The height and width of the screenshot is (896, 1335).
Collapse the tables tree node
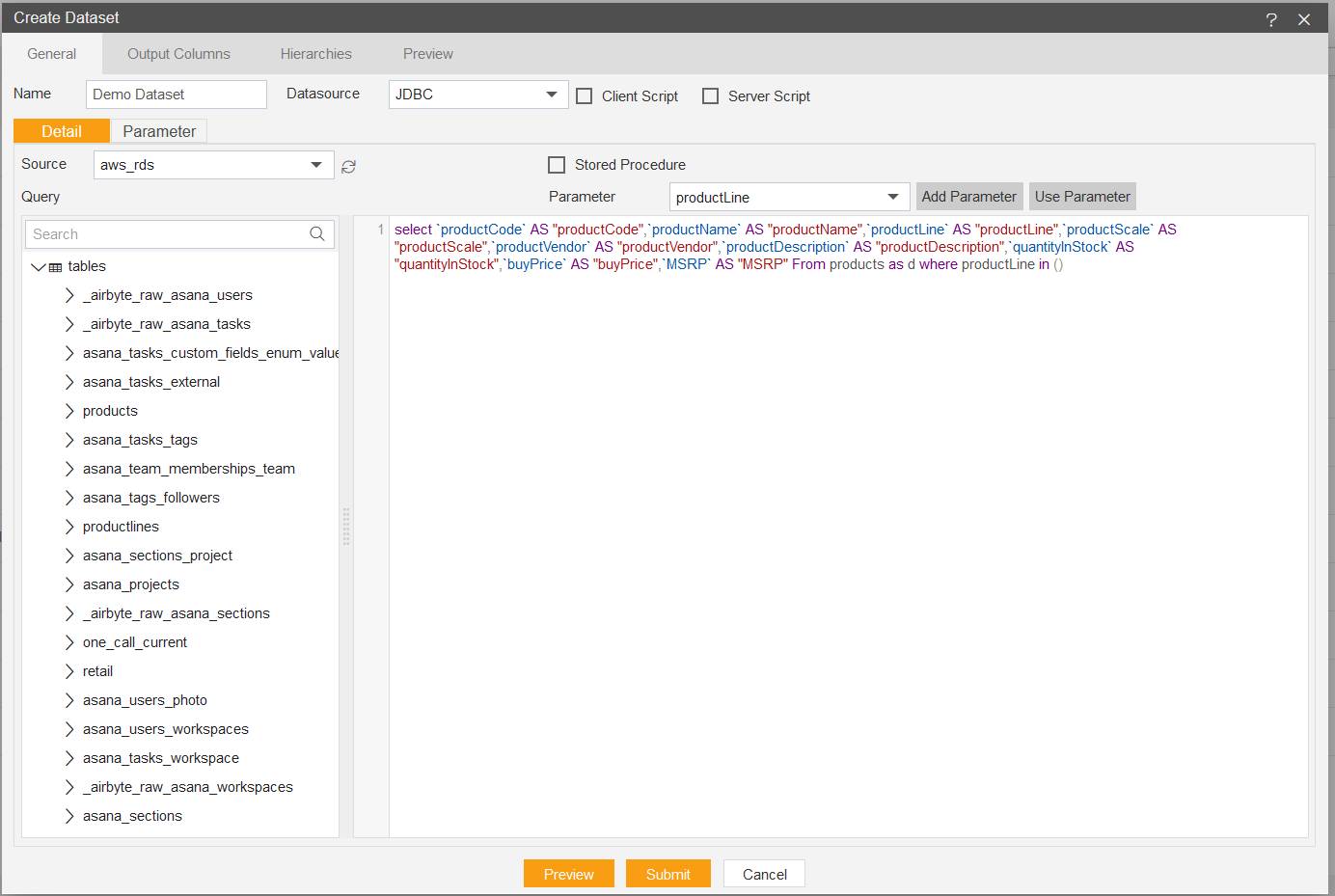(x=39, y=267)
